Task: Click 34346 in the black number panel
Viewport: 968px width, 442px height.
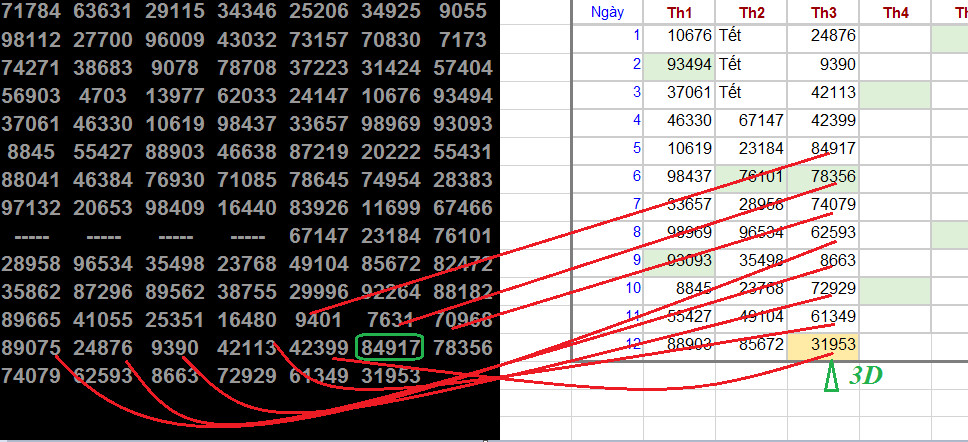Action: [247, 11]
